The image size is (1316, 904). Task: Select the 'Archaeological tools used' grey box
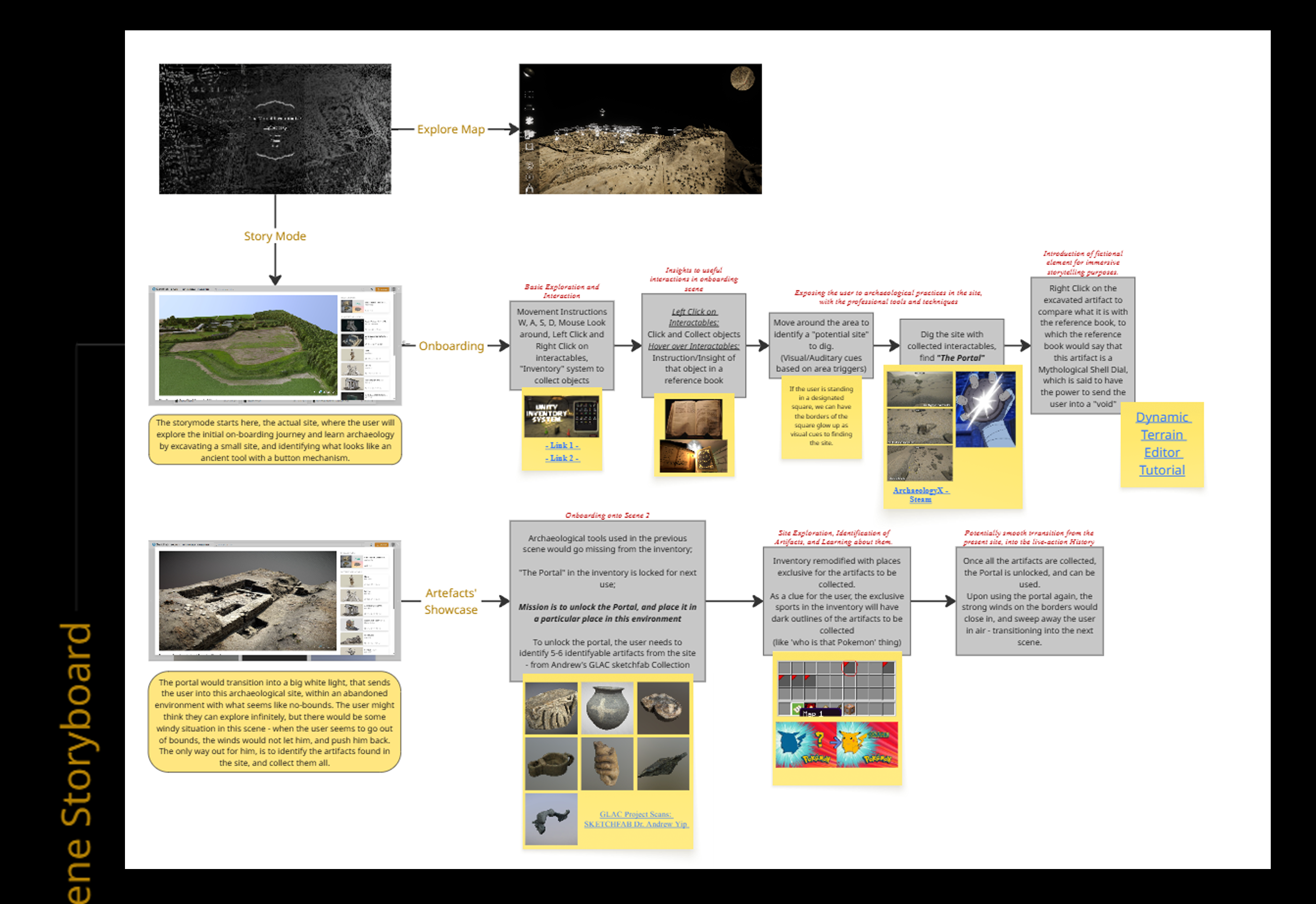[608, 601]
